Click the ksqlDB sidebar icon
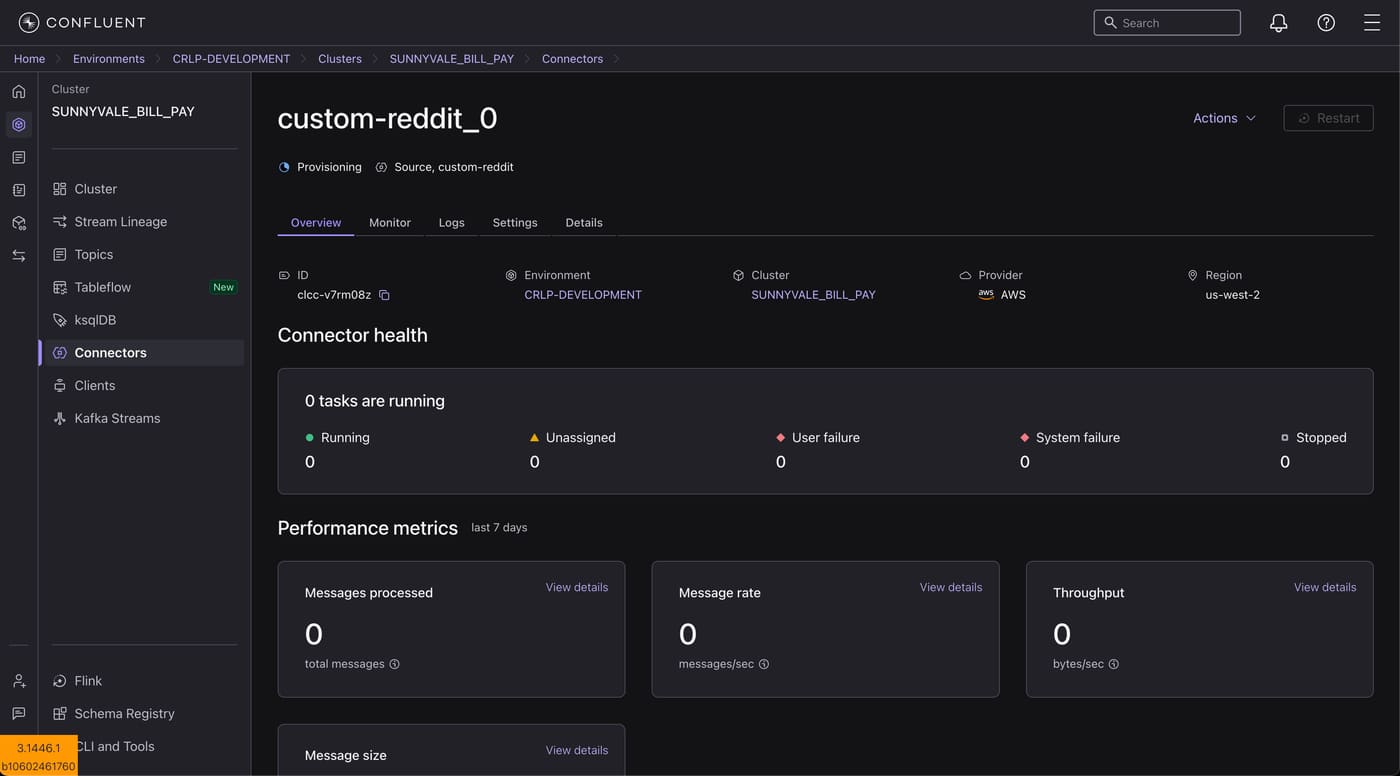Screen dimensions: 1400x776 pyautogui.click(x=60, y=320)
